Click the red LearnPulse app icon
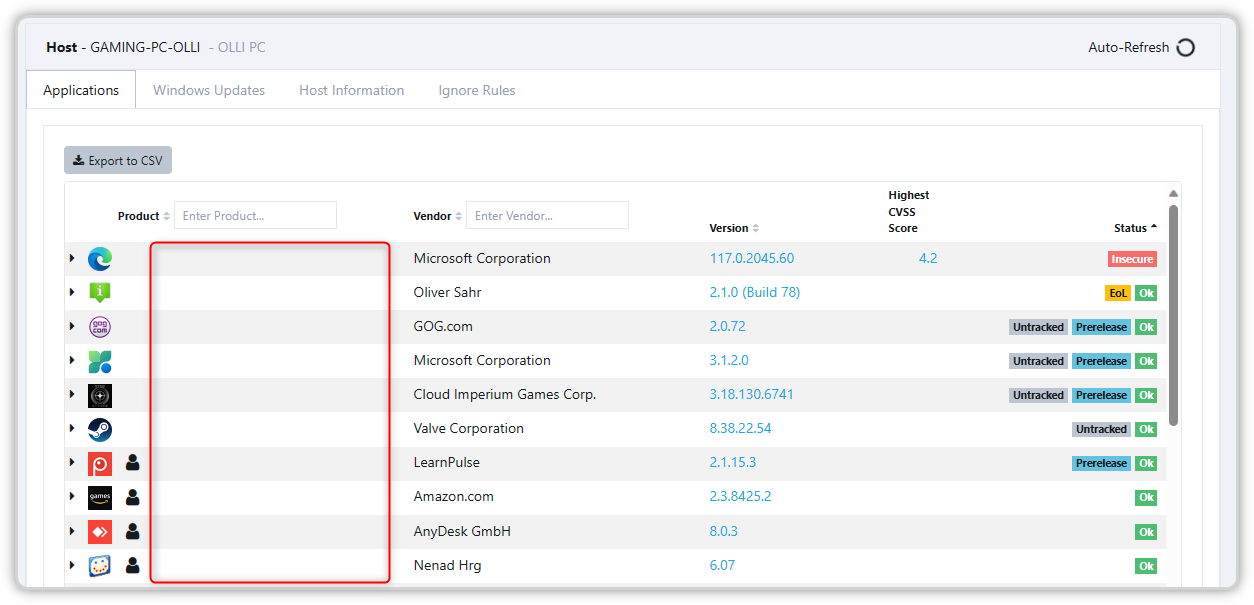The width and height of the screenshot is (1254, 605). (x=100, y=463)
